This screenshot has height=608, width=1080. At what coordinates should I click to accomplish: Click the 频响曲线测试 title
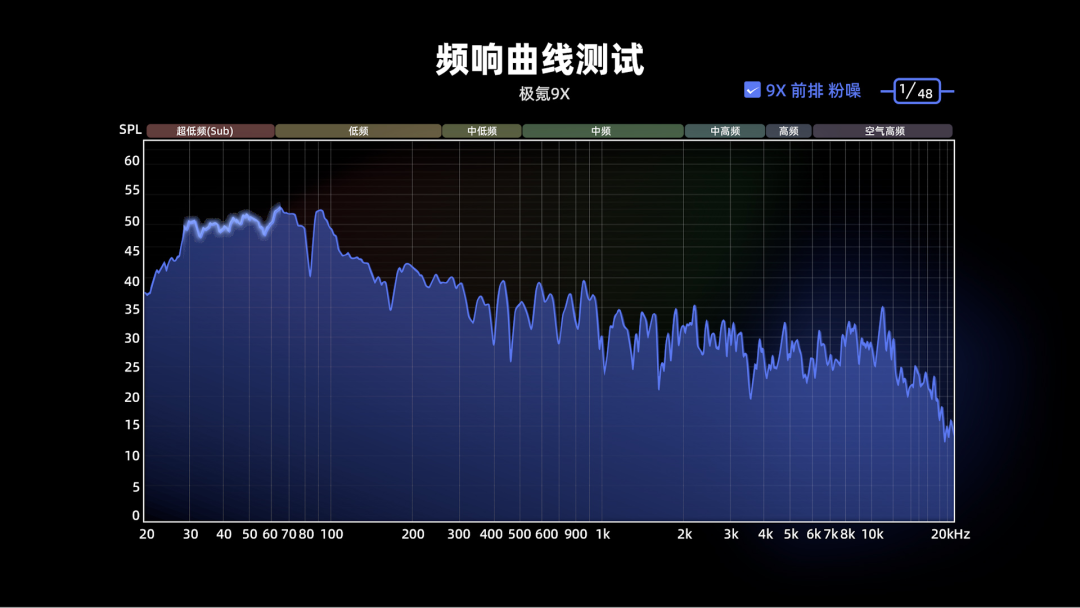click(540, 59)
